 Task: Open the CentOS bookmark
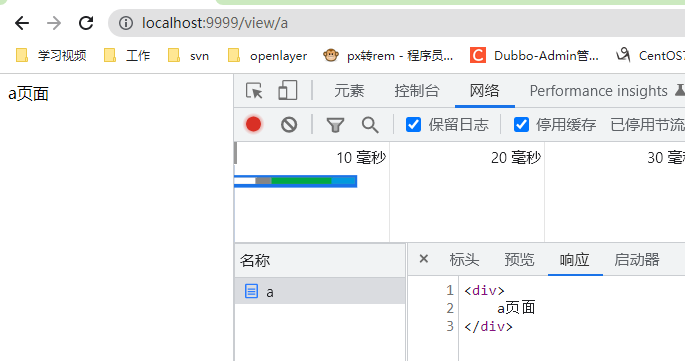[x=650, y=56]
